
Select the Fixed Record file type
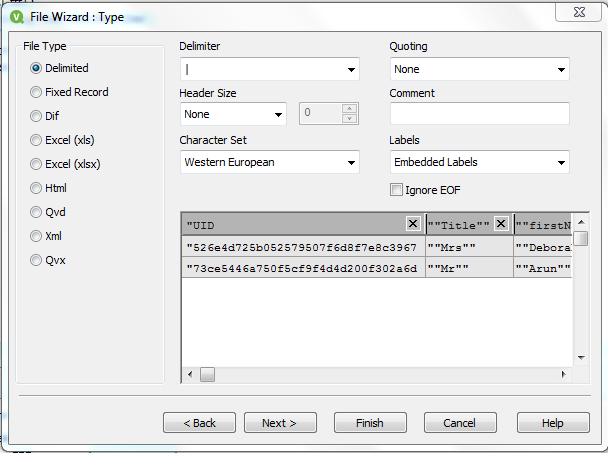pos(36,92)
